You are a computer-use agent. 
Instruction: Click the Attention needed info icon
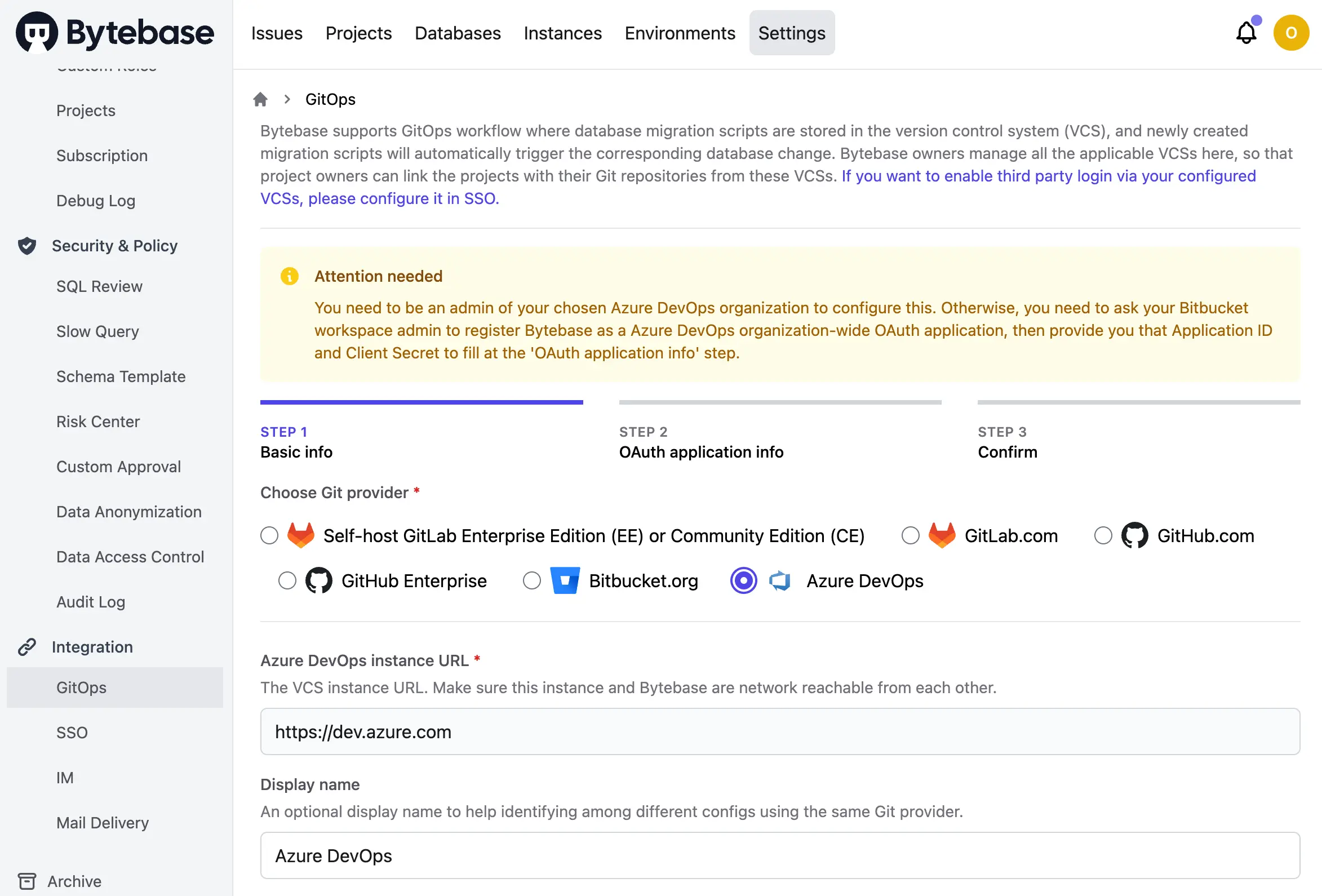point(290,276)
